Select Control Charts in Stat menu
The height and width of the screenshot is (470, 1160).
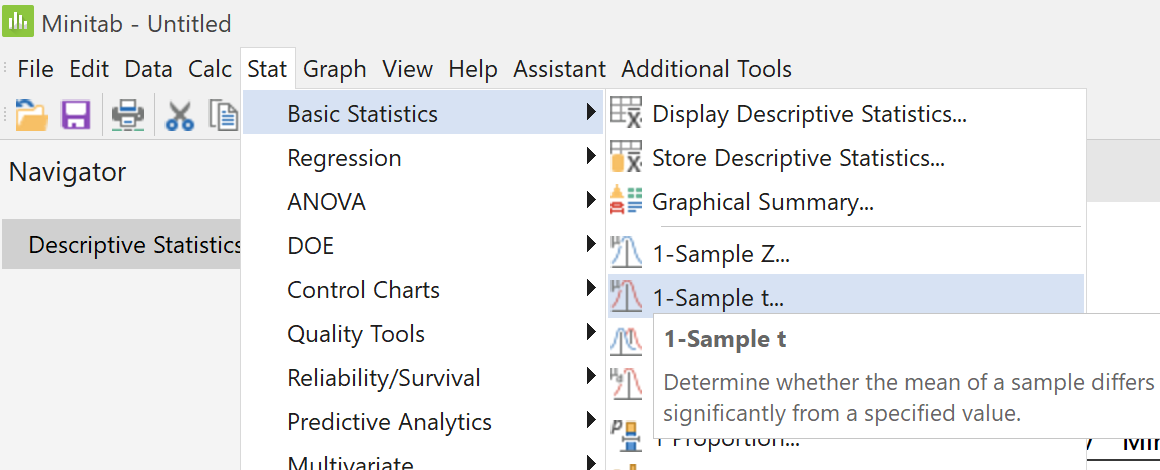(x=423, y=289)
